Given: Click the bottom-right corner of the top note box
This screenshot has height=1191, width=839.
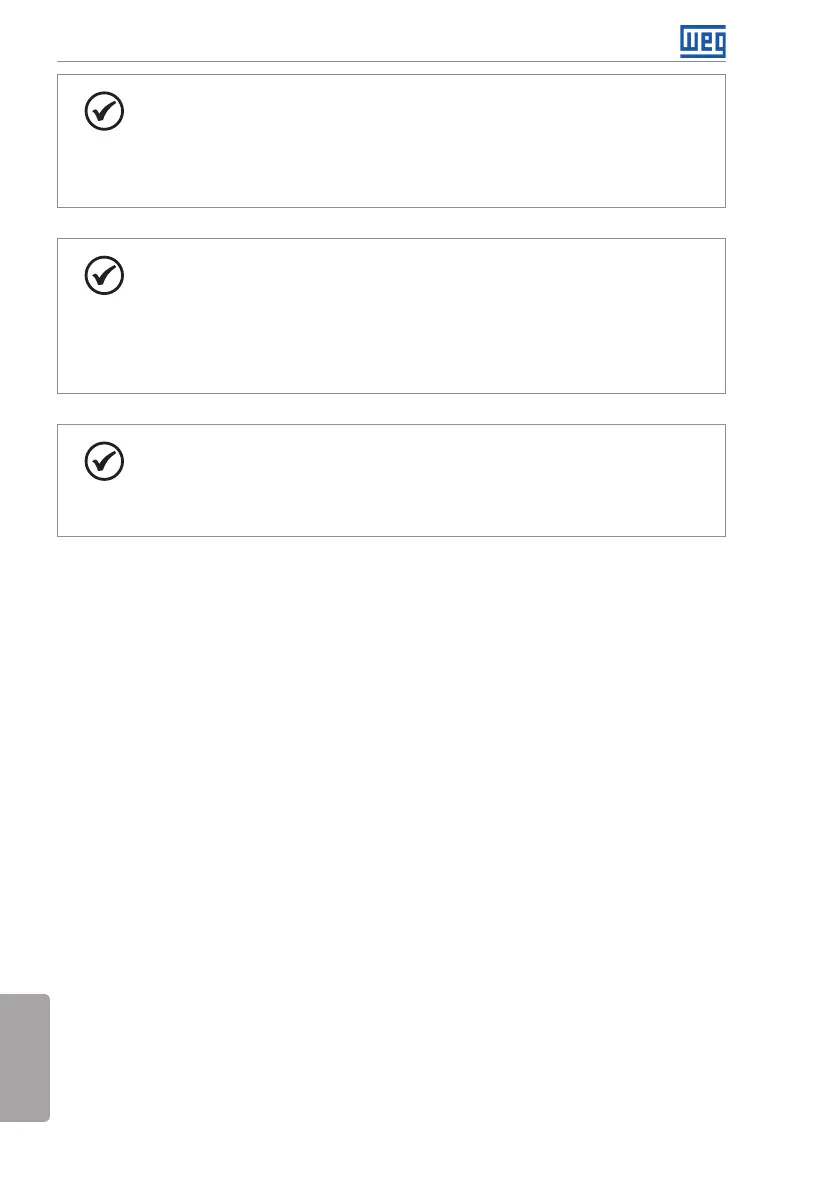Looking at the screenshot, I should click(724, 206).
